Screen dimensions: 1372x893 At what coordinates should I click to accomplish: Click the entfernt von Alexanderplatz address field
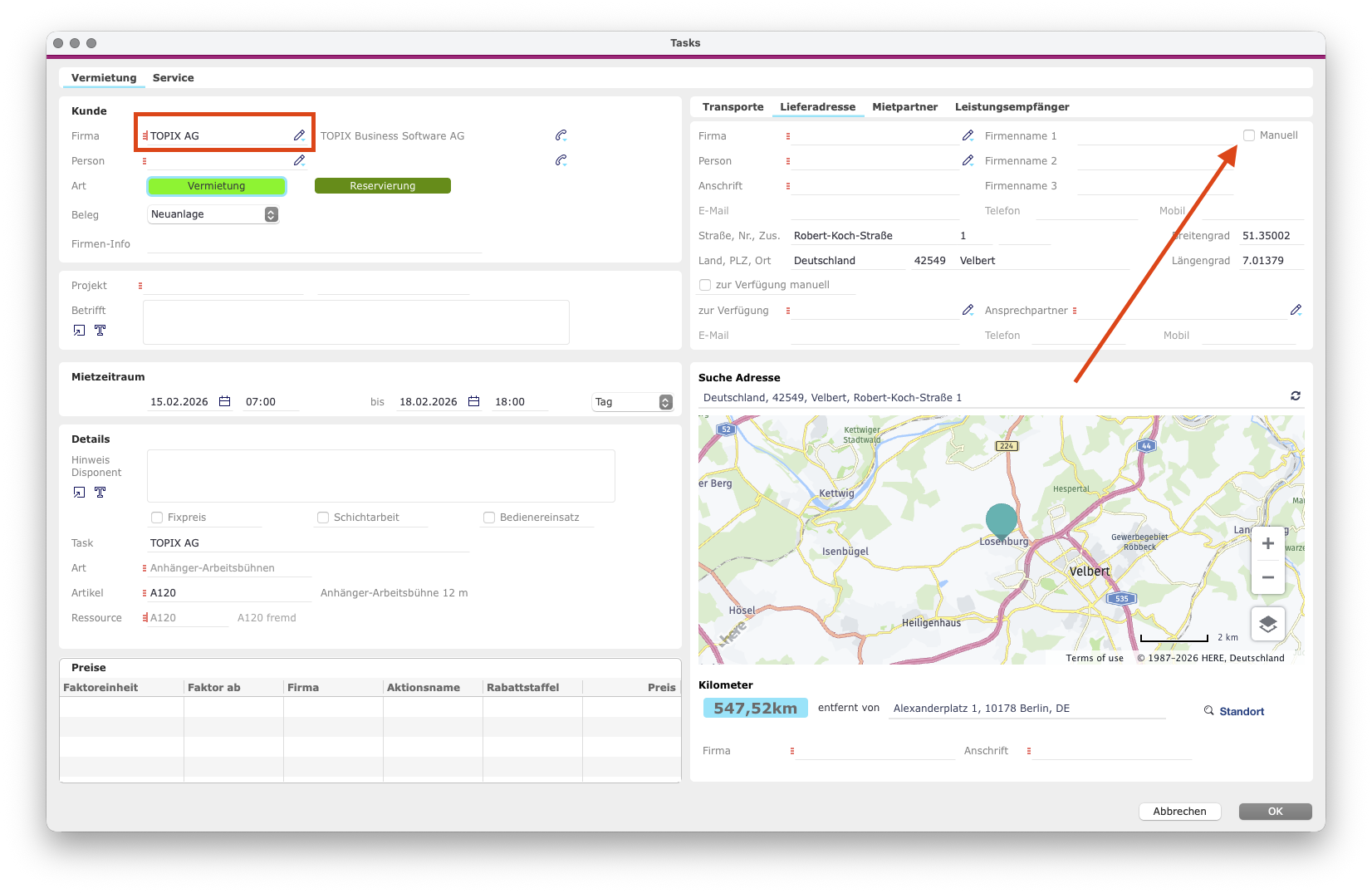(1027, 709)
